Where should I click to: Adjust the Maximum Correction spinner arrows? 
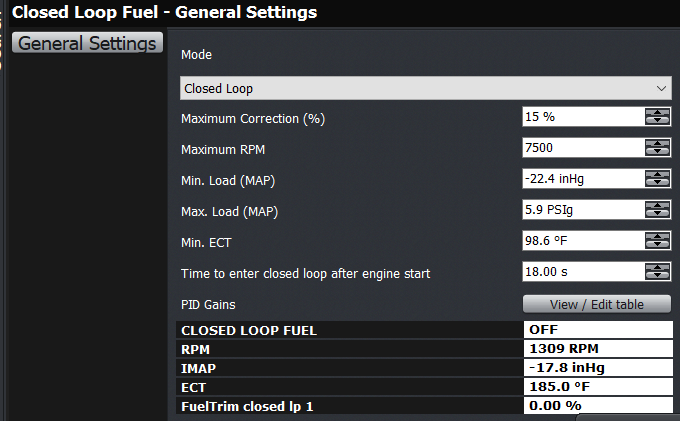(657, 117)
